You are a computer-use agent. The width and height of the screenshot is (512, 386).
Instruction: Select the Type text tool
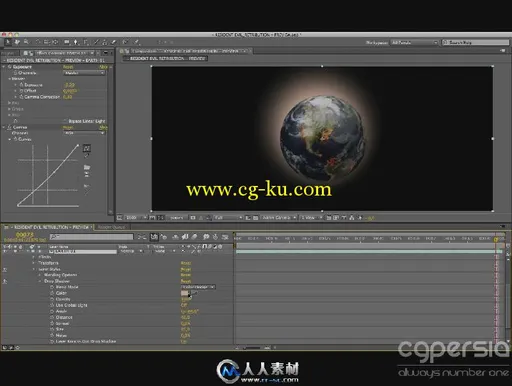(86, 42)
